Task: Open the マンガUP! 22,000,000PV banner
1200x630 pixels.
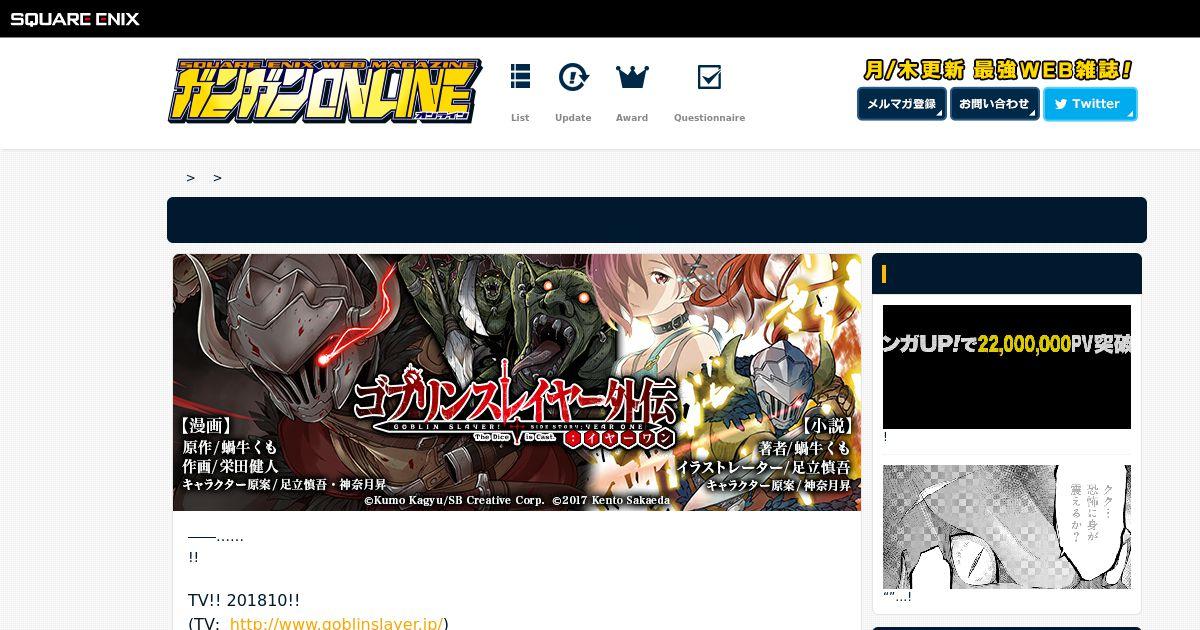Action: point(1007,367)
